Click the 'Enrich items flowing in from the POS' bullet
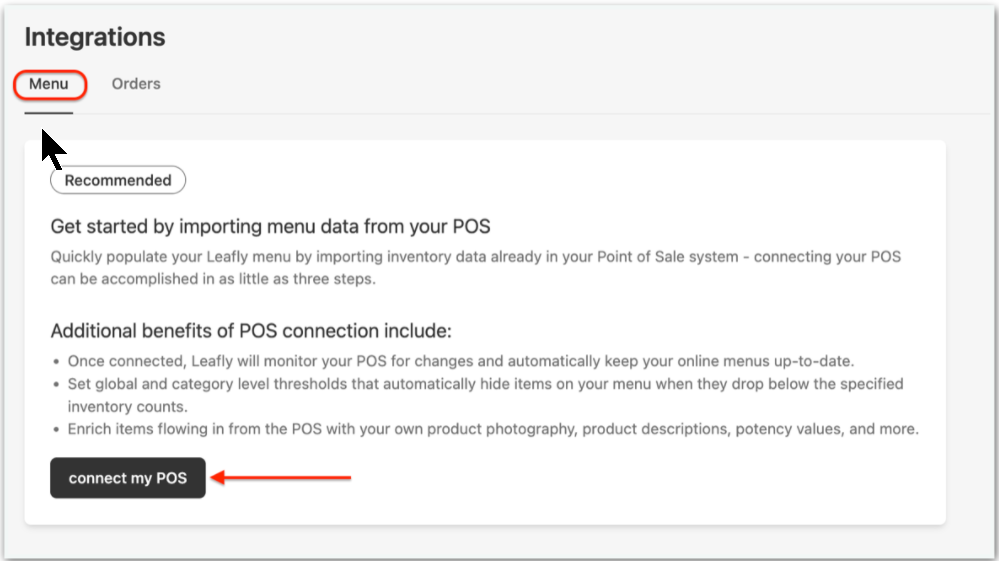999x561 pixels. [x=492, y=429]
